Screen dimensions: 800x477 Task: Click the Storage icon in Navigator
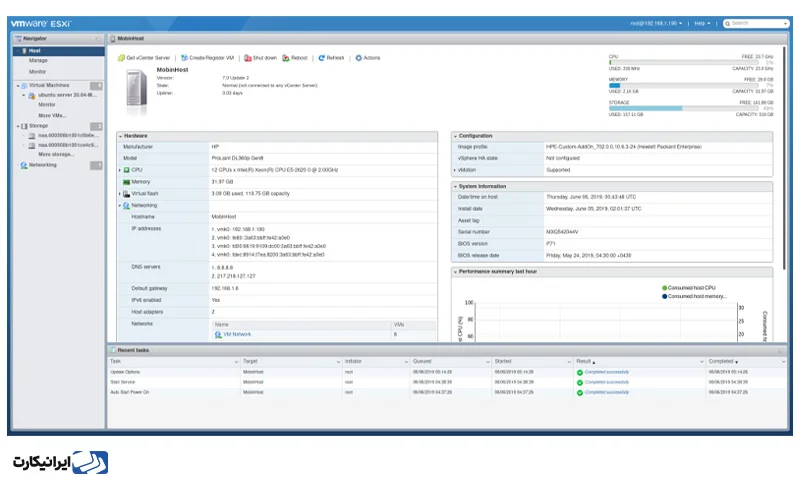coord(24,126)
